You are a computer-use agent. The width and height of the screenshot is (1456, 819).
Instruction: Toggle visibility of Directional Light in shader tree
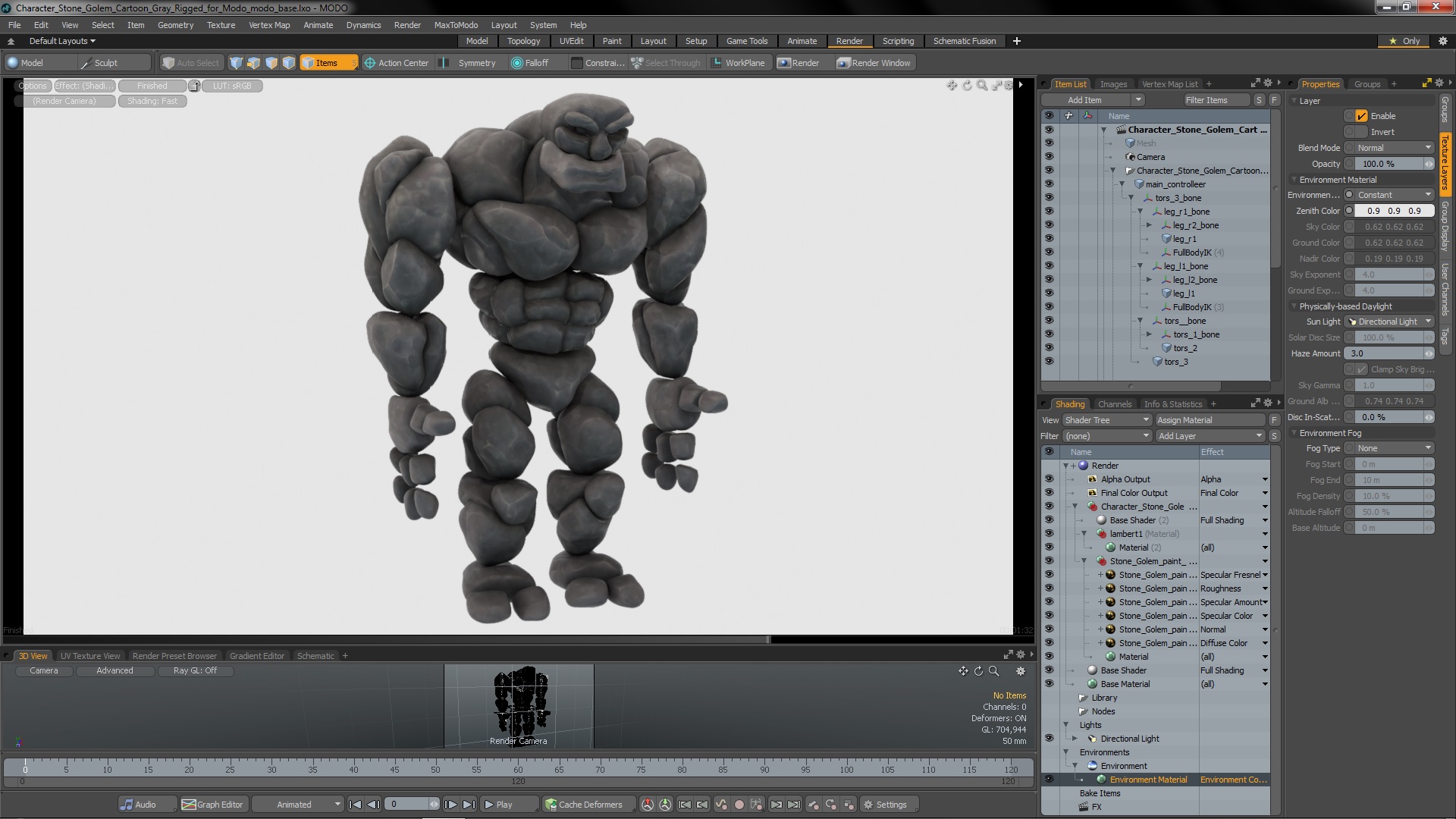[1049, 739]
